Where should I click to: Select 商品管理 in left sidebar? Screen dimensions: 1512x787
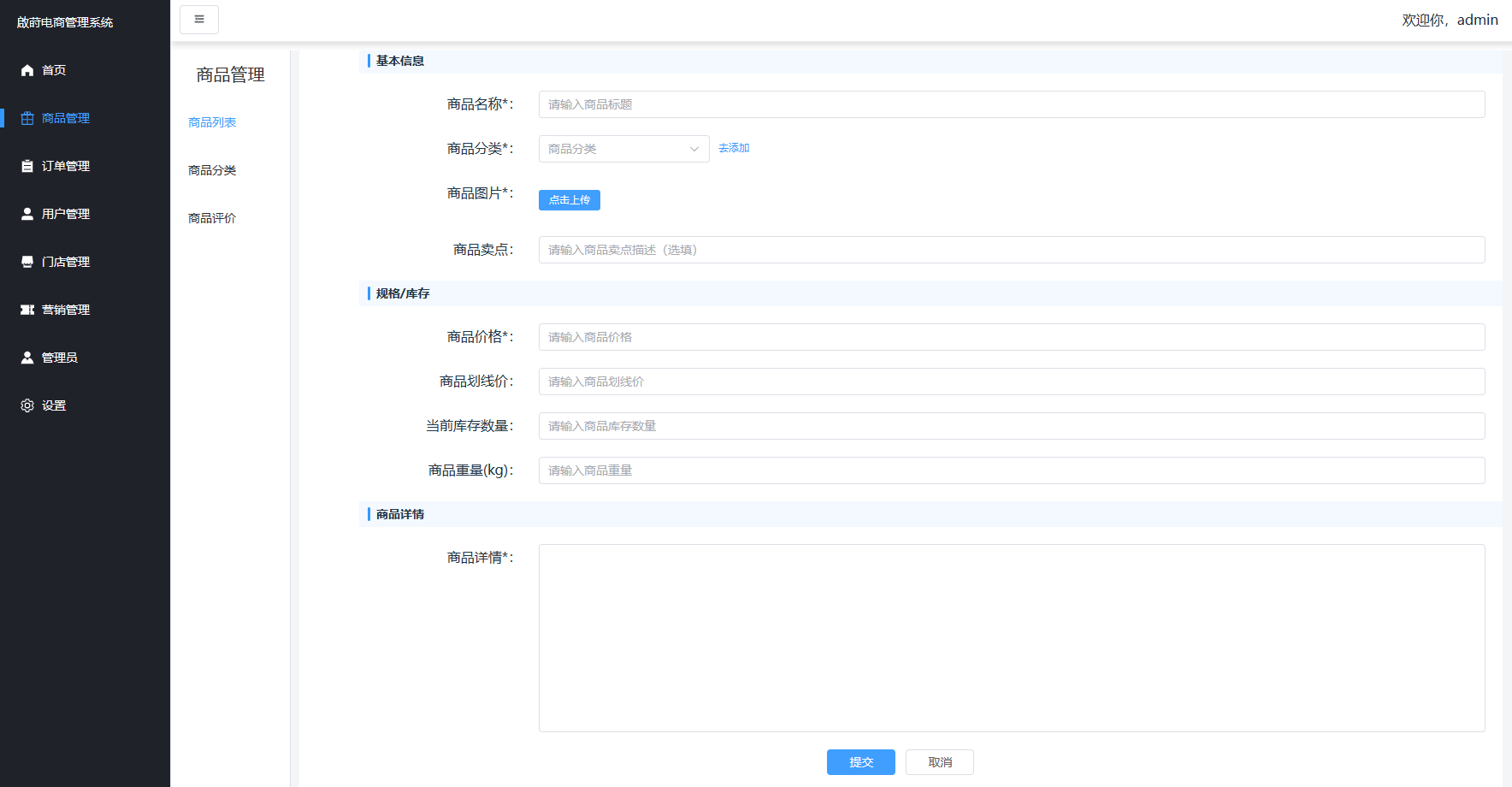click(66, 118)
